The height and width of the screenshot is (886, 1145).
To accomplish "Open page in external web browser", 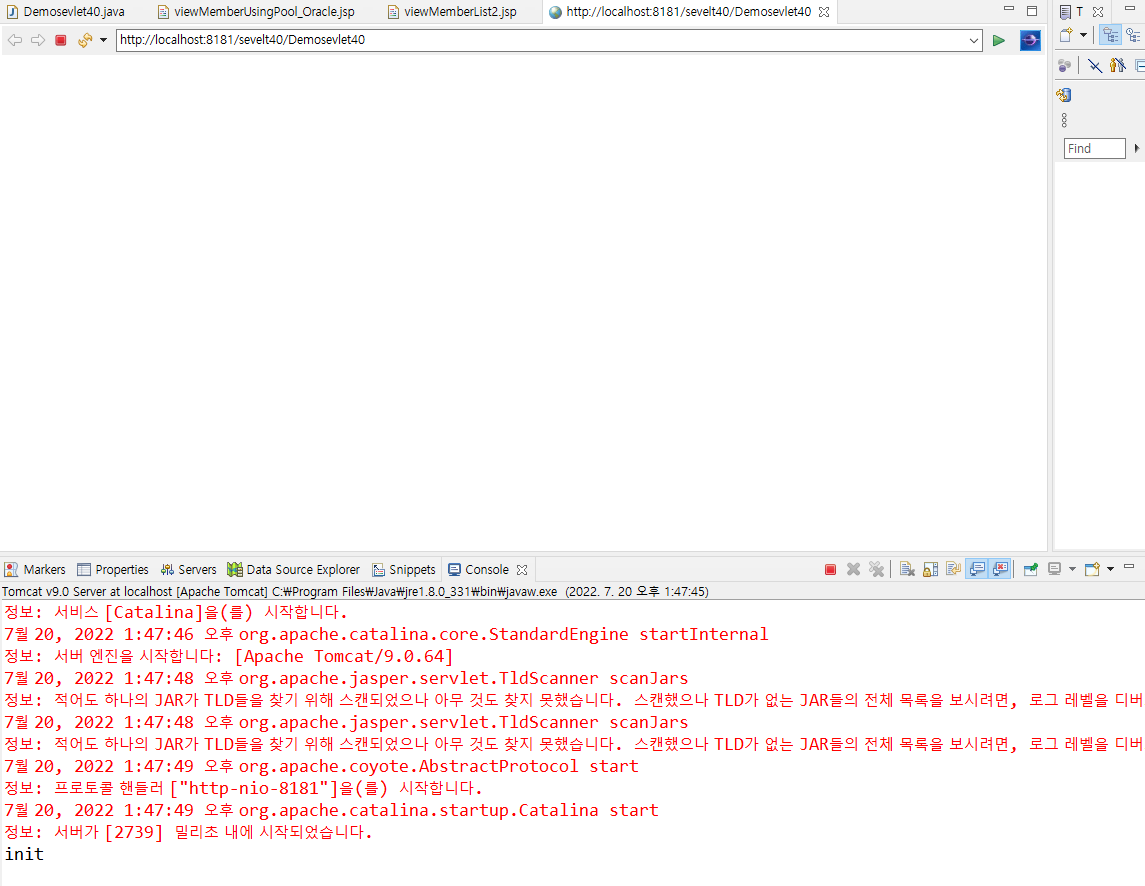I will pyautogui.click(x=1030, y=40).
